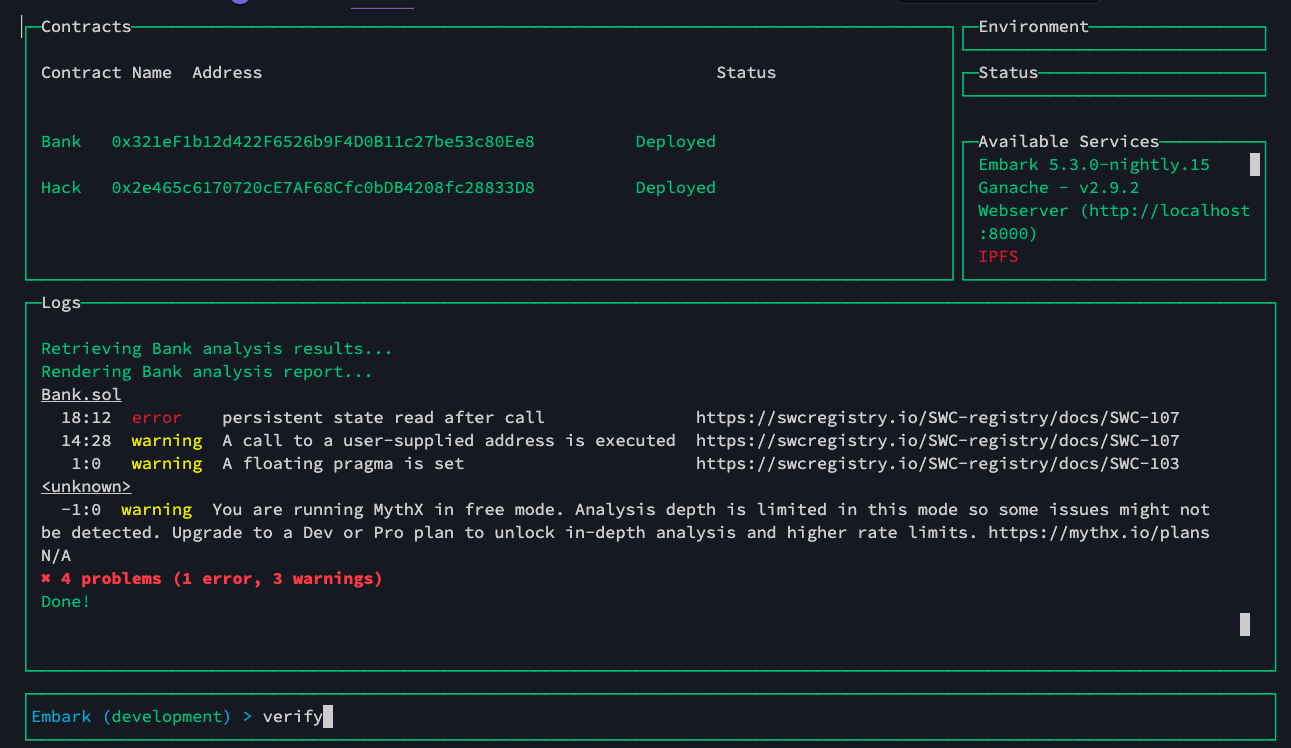
Task: Click the 1:0 line position of the floating pragma warning
Action: click(x=86, y=463)
